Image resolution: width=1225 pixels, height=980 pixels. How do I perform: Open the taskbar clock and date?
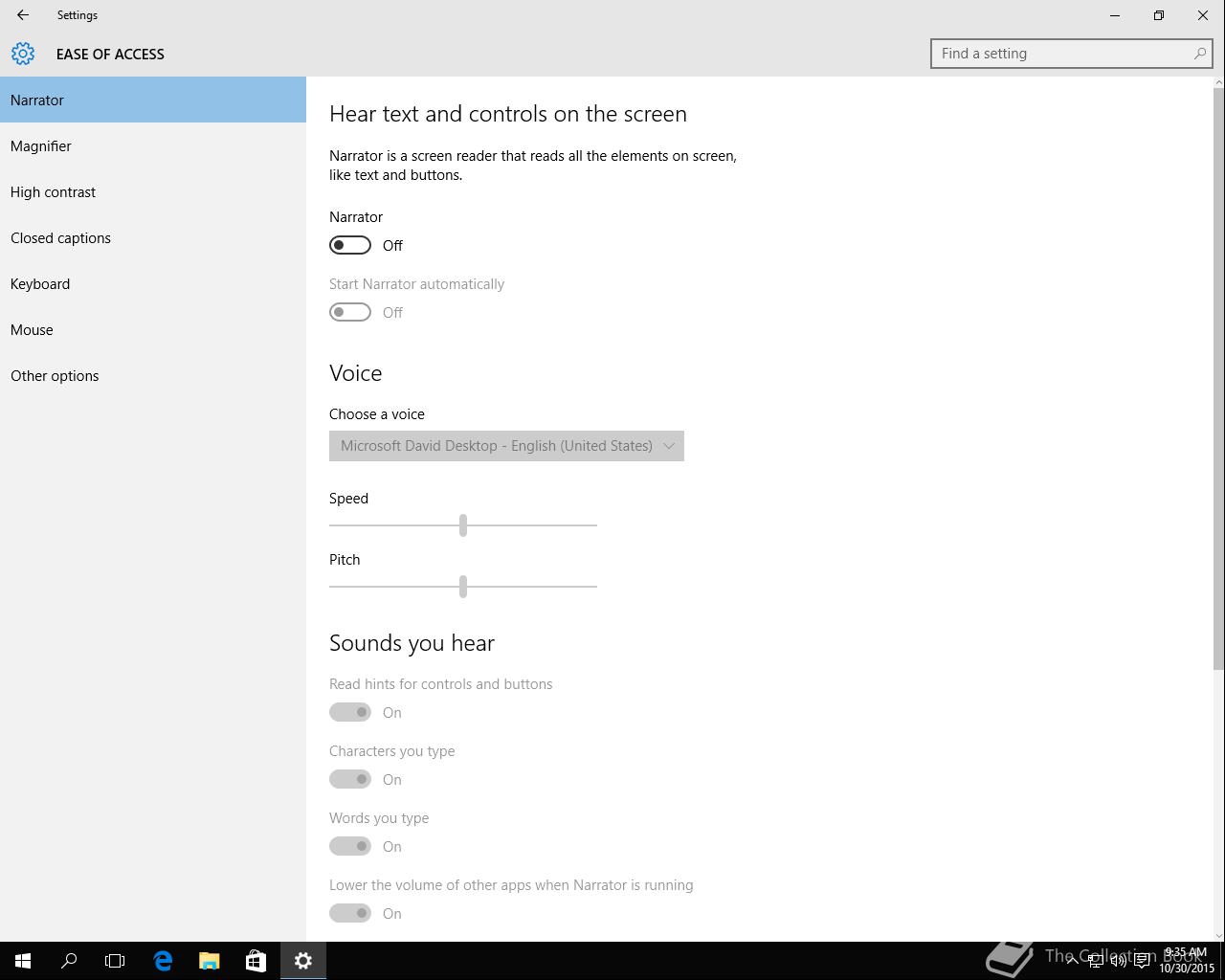point(1187,961)
